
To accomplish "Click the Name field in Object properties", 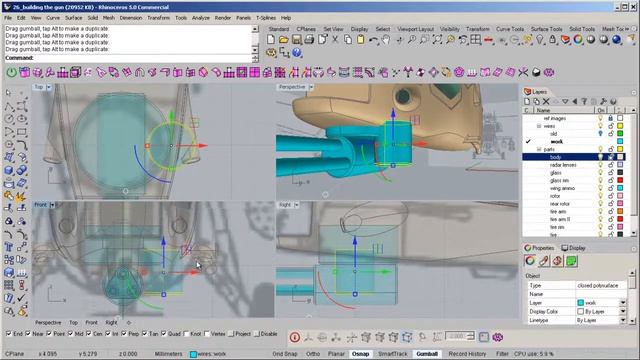I will click(601, 294).
